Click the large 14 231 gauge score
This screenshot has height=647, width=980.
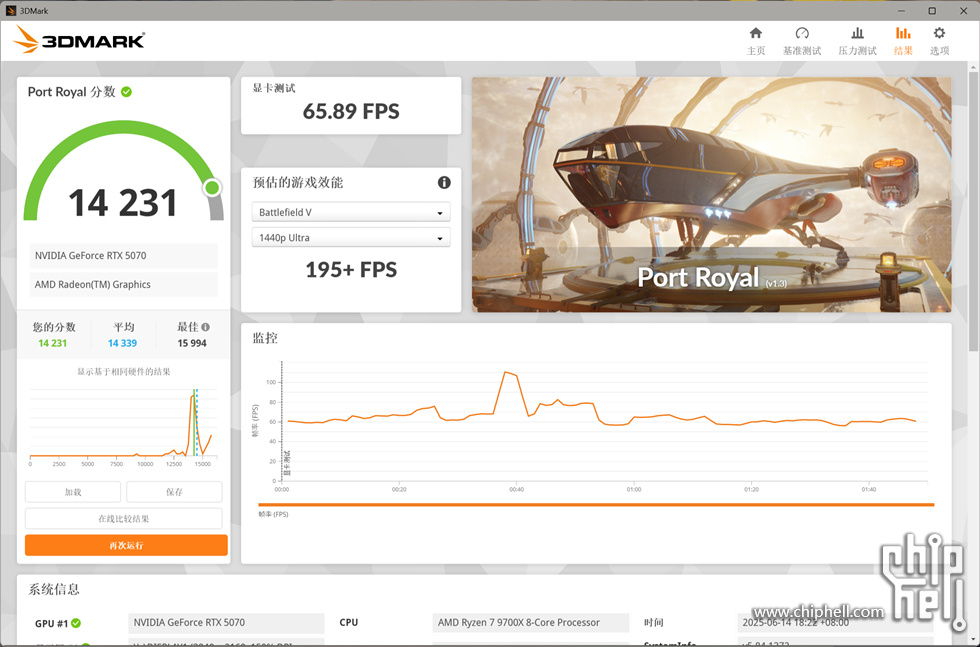click(123, 203)
